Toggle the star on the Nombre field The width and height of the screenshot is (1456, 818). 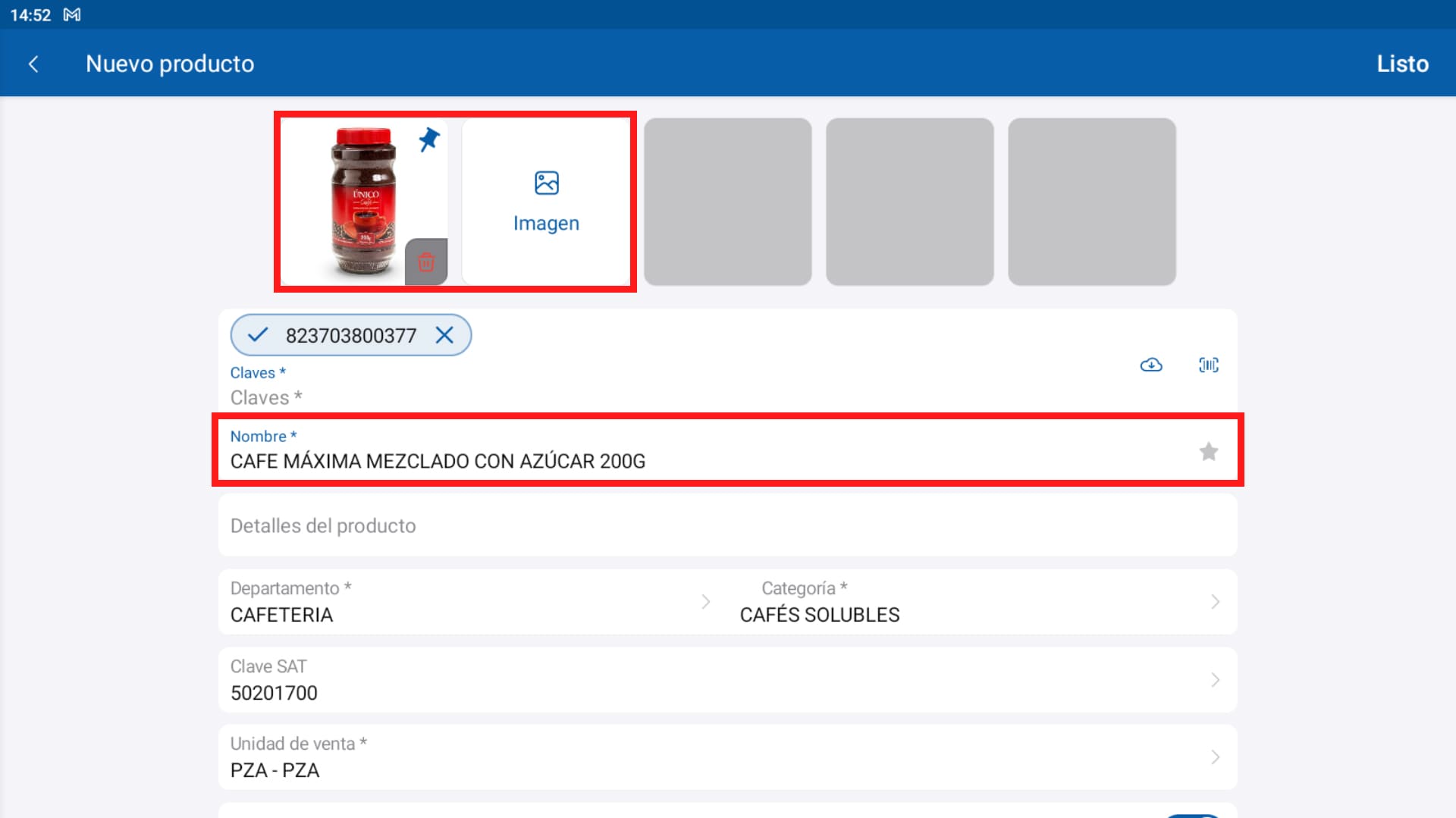(x=1208, y=451)
